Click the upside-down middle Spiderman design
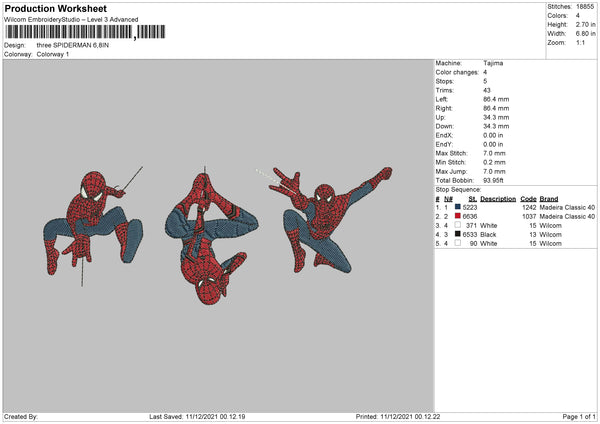Viewport: 600px width, 424px height. [x=211, y=236]
